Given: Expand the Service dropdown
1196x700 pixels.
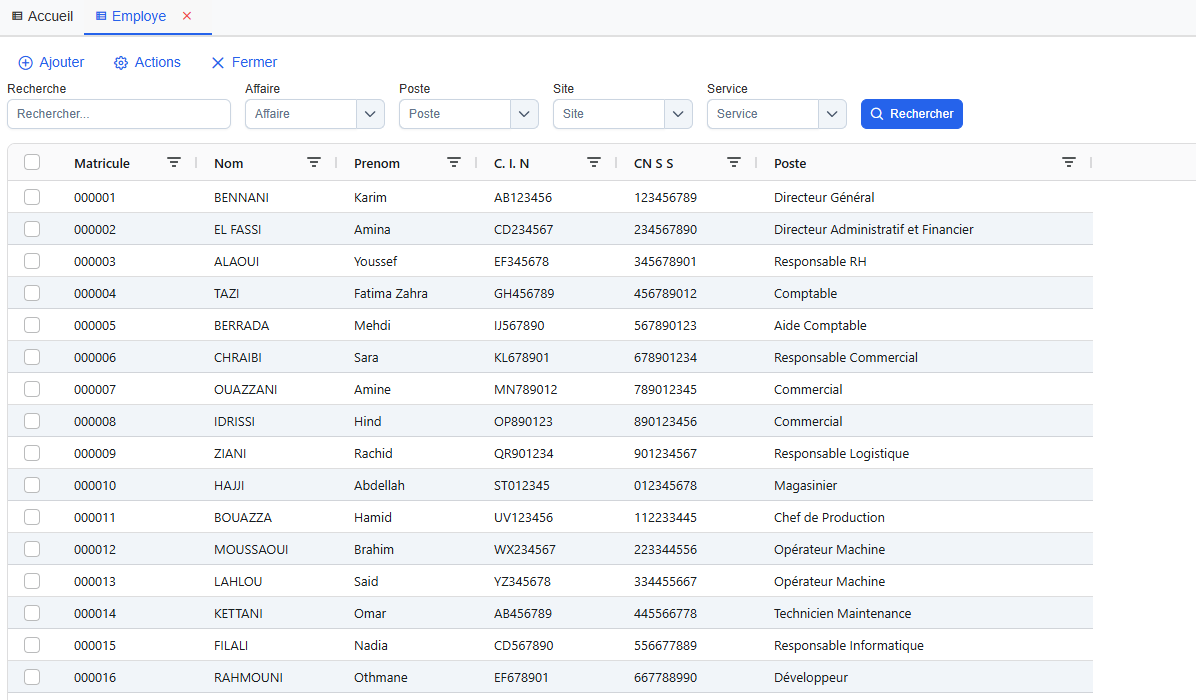Looking at the screenshot, I should pyautogui.click(x=832, y=114).
